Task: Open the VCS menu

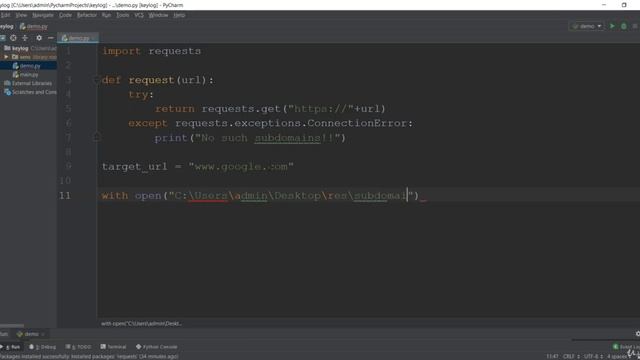Action: coord(139,15)
